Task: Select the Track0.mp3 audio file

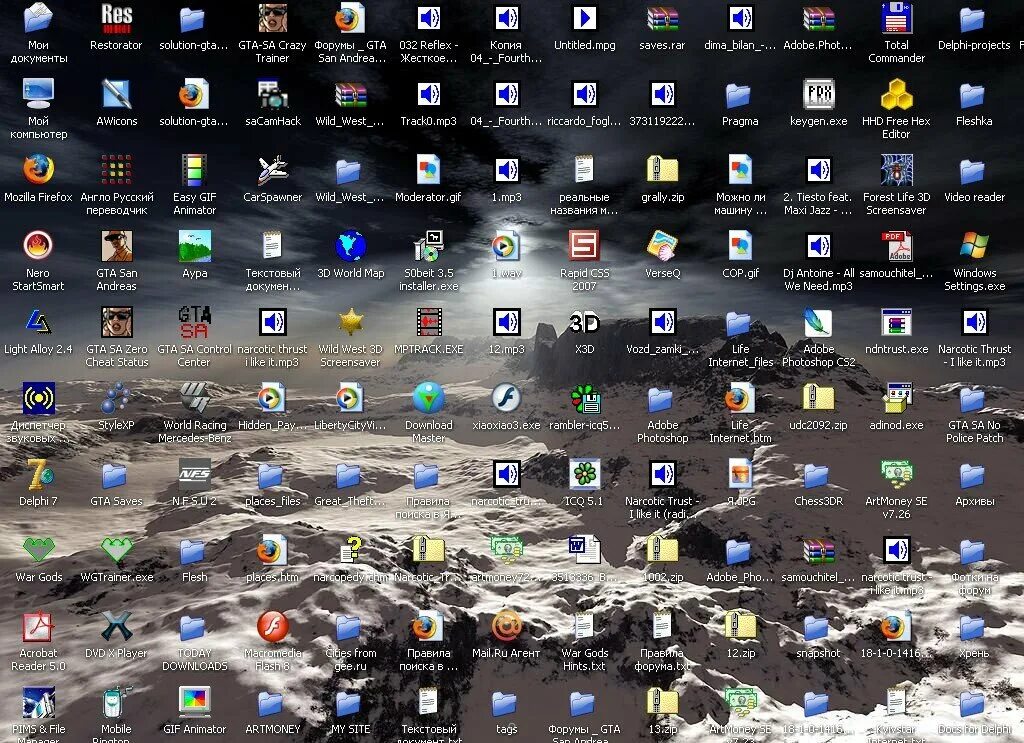Action: click(x=428, y=94)
